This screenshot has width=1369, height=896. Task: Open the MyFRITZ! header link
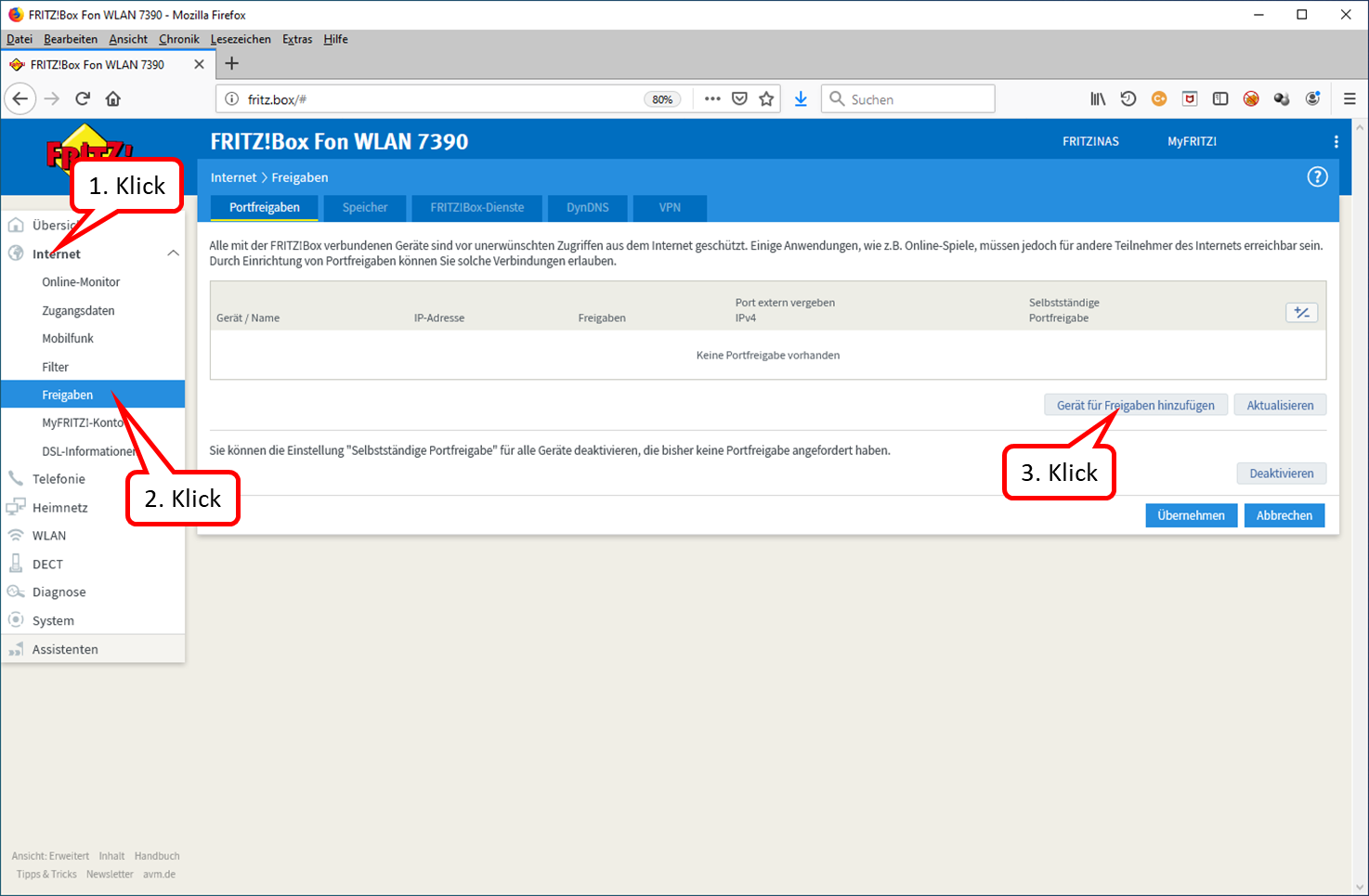tap(1192, 142)
